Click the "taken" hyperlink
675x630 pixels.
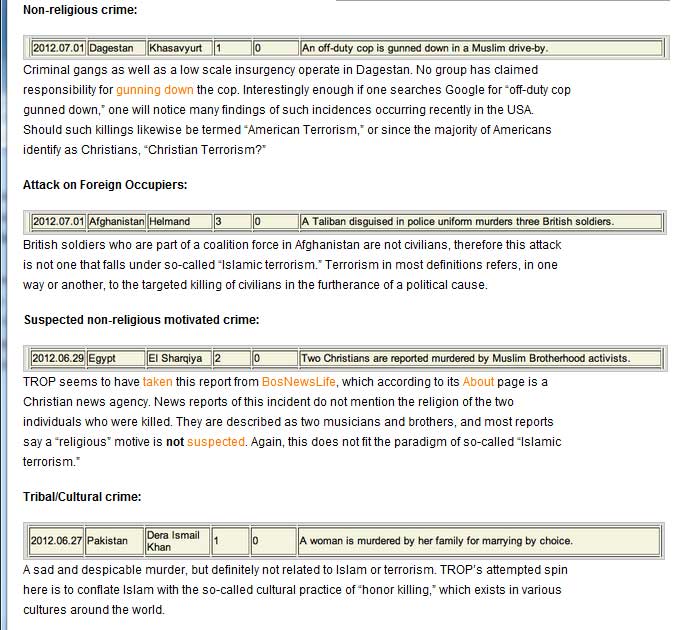tap(157, 382)
